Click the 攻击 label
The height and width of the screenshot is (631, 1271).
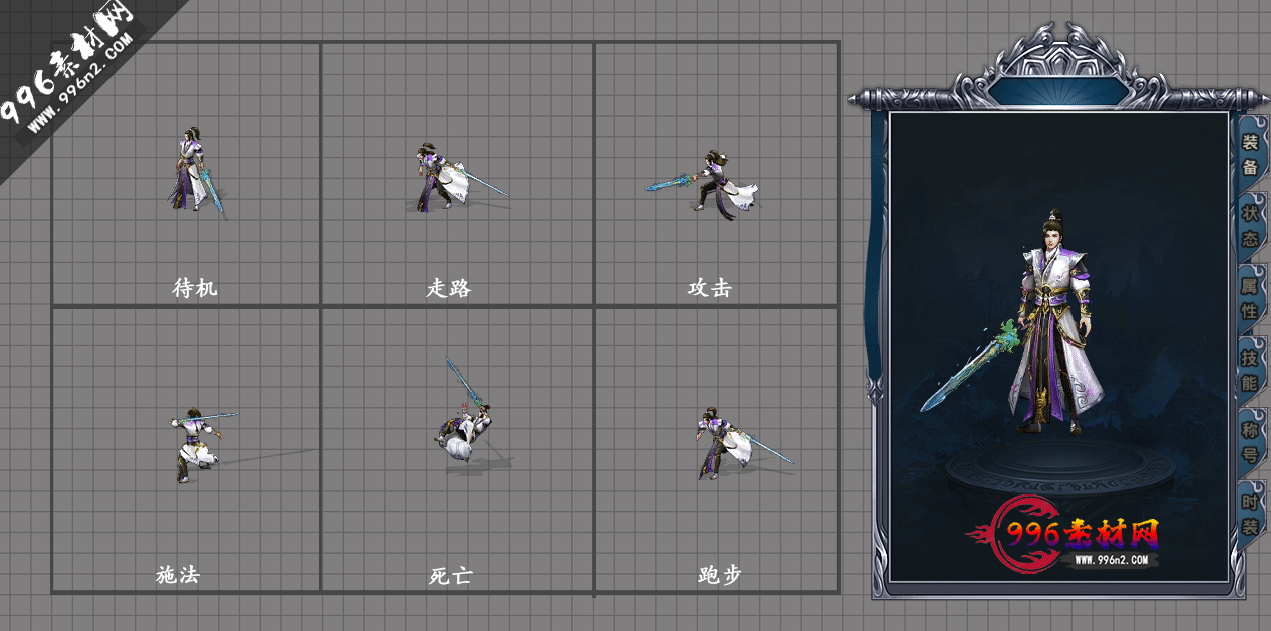click(x=710, y=288)
